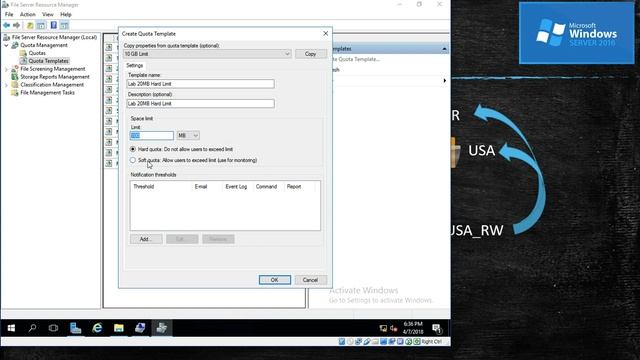Click the Template name input field
Viewport: 640px width, 360px height.
200,84
